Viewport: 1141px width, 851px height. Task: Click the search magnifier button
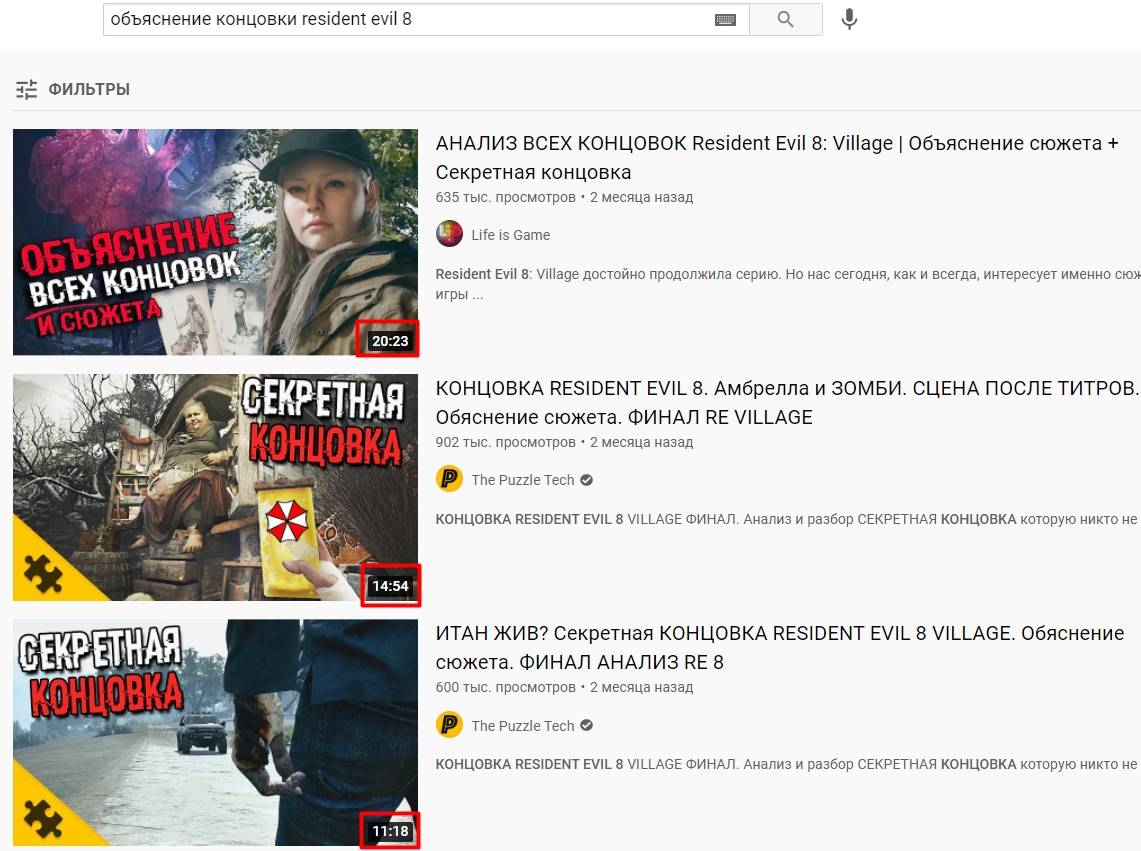[785, 19]
